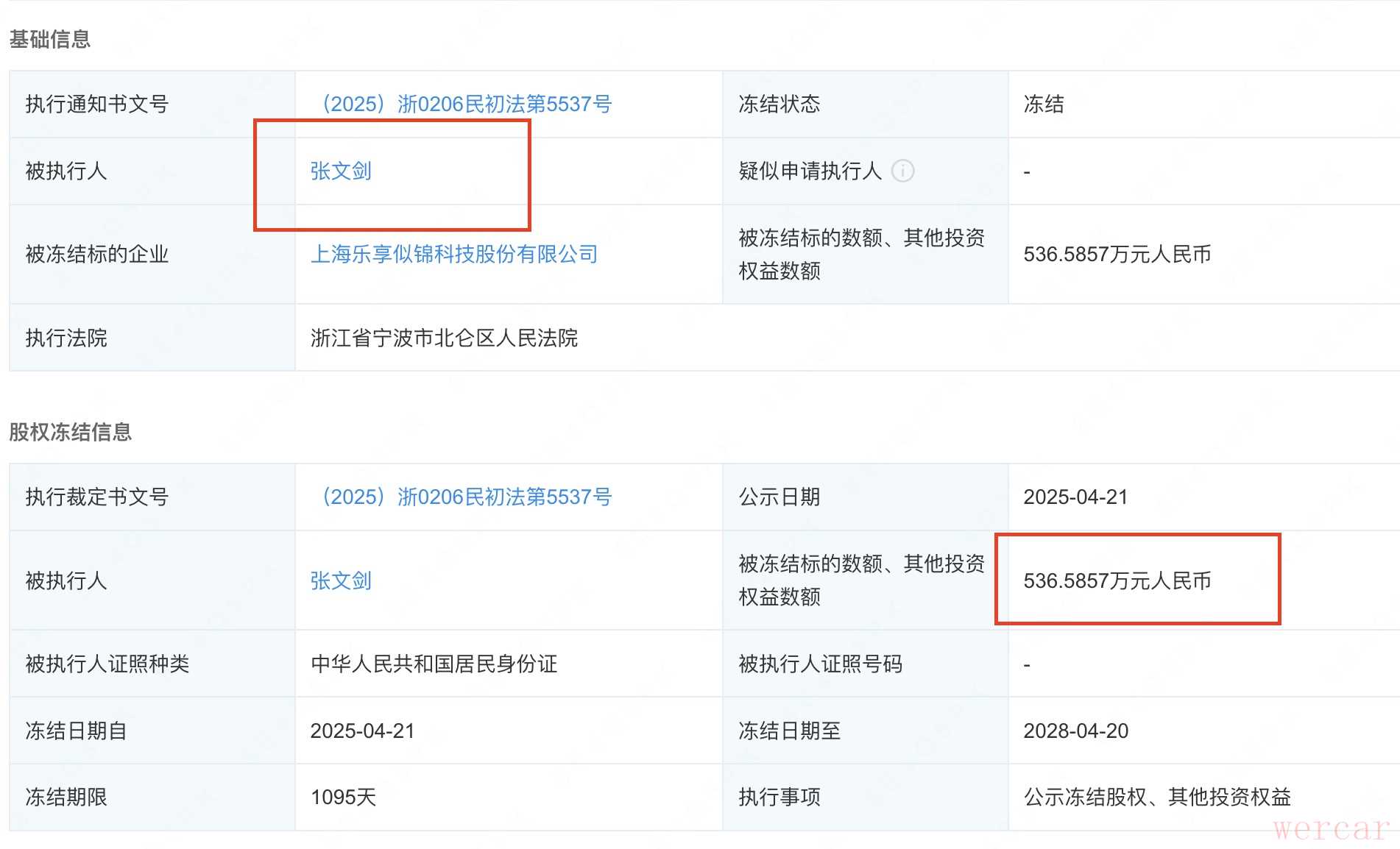Open the 执行裁定书文号 case number link

point(467,497)
